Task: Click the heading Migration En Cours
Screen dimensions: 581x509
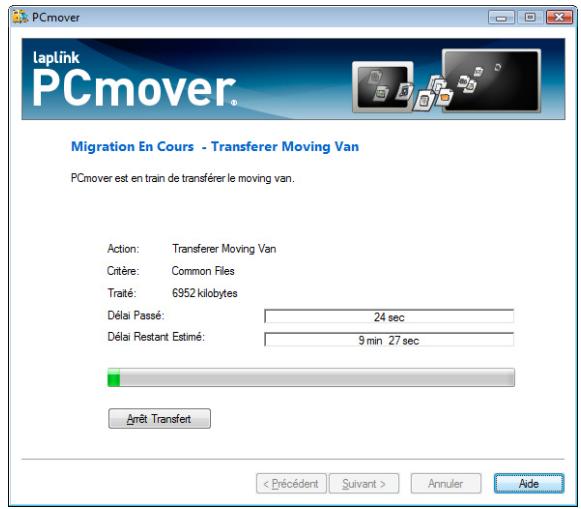Action: 132,147
